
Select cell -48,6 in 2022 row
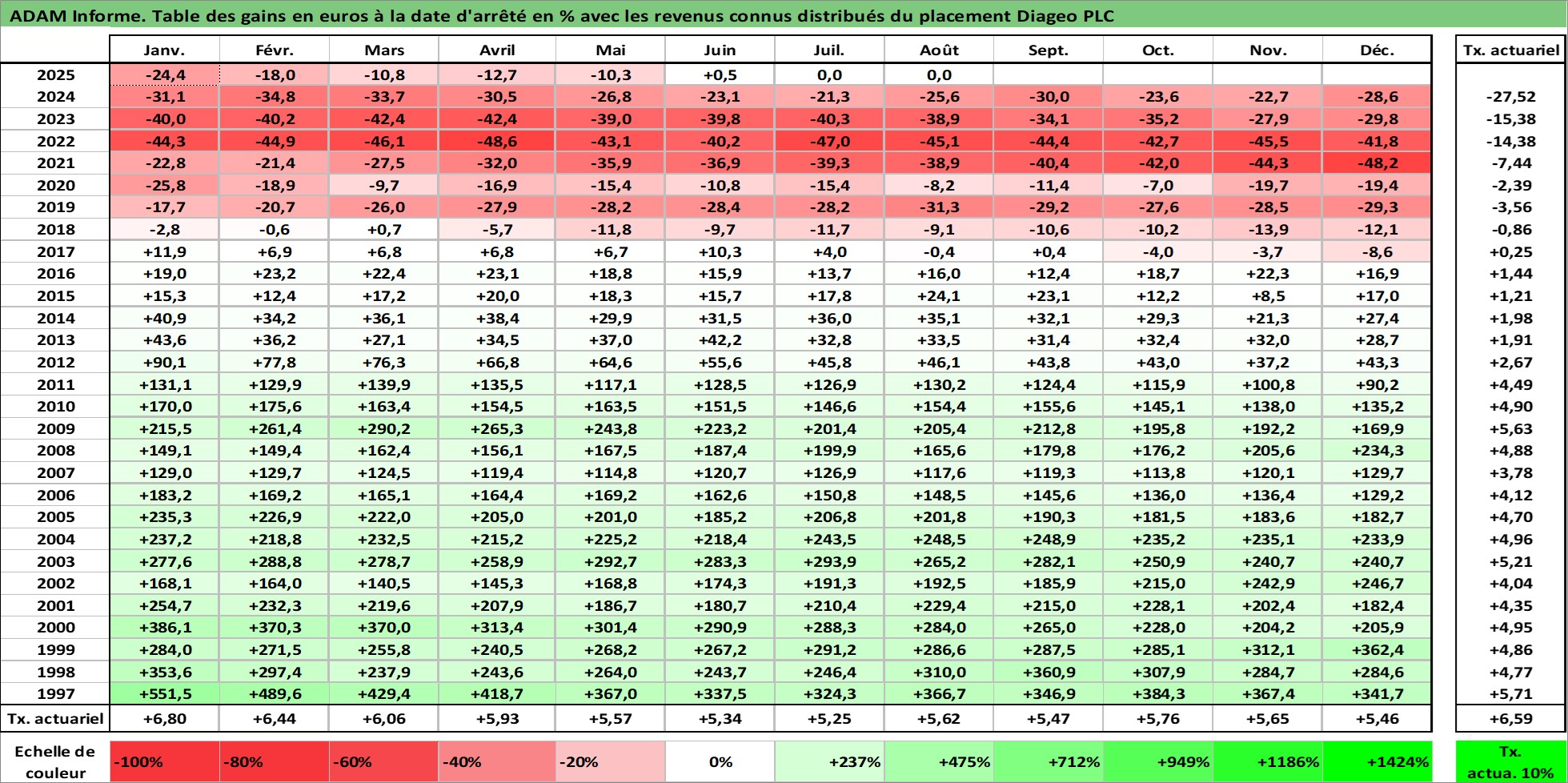pyautogui.click(x=497, y=141)
